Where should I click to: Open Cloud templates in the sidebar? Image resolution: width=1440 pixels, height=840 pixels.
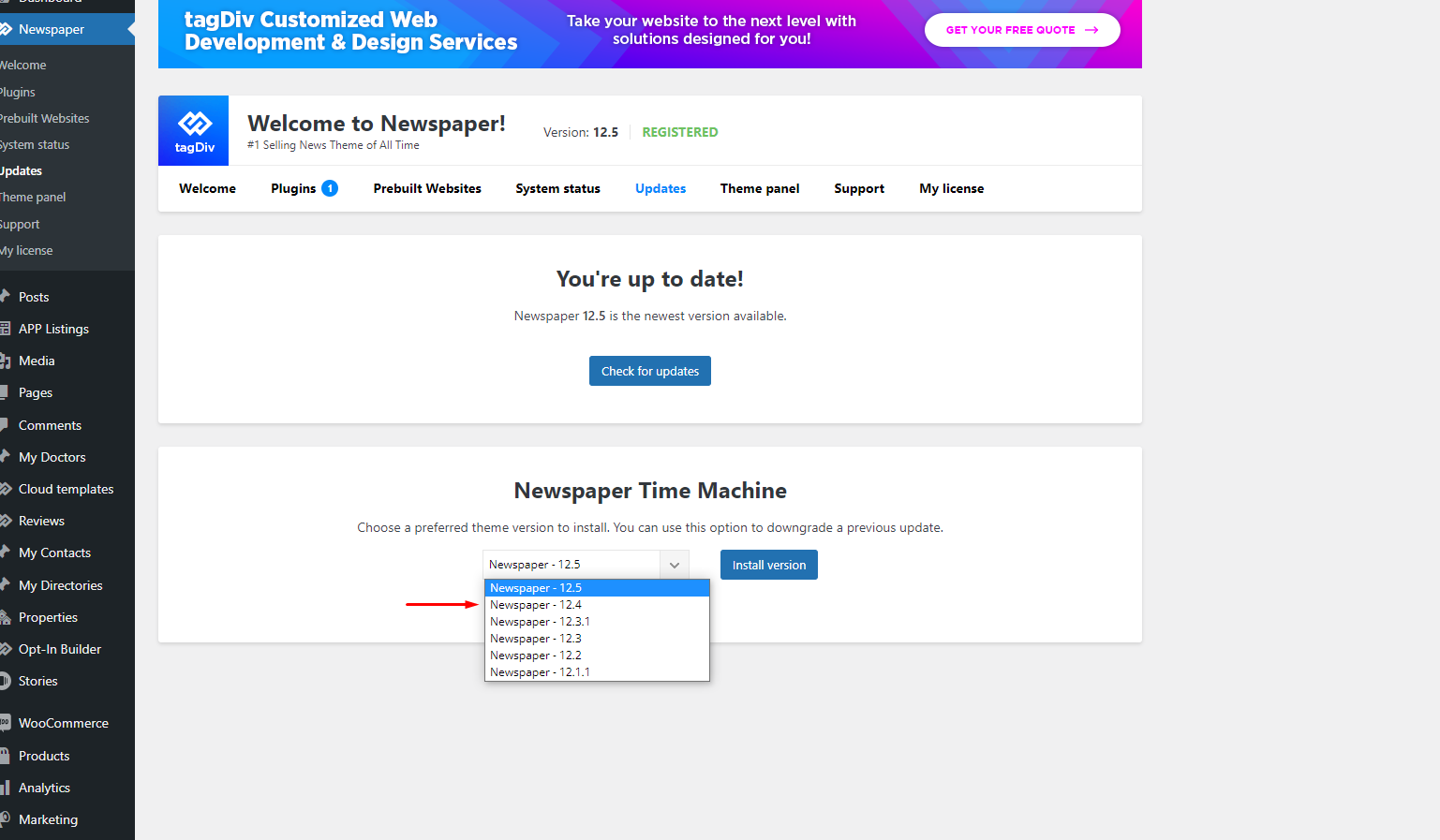click(x=66, y=489)
